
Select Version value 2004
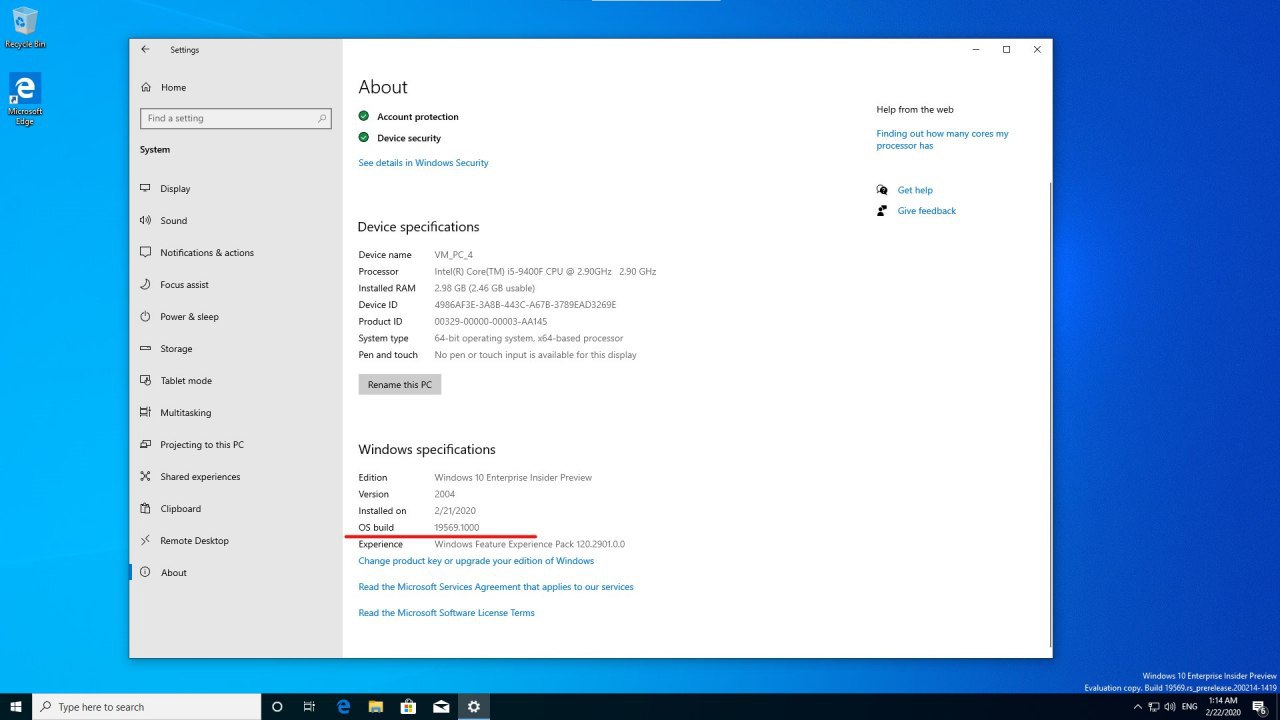(x=445, y=494)
